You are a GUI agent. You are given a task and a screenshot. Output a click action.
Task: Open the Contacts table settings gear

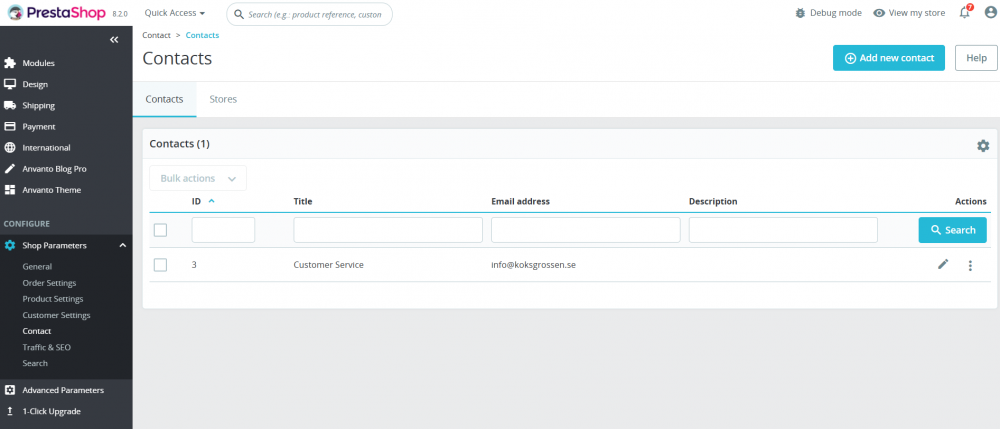[x=983, y=145]
